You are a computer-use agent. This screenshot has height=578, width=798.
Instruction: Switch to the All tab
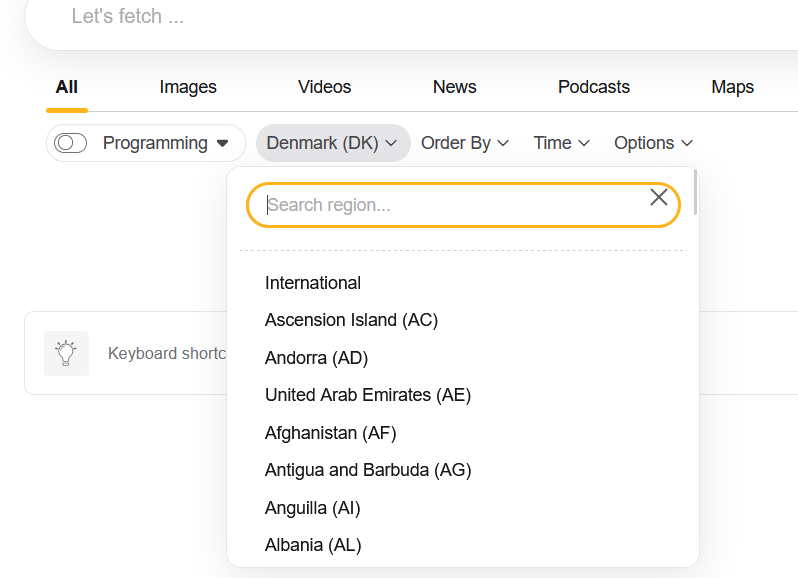67,87
